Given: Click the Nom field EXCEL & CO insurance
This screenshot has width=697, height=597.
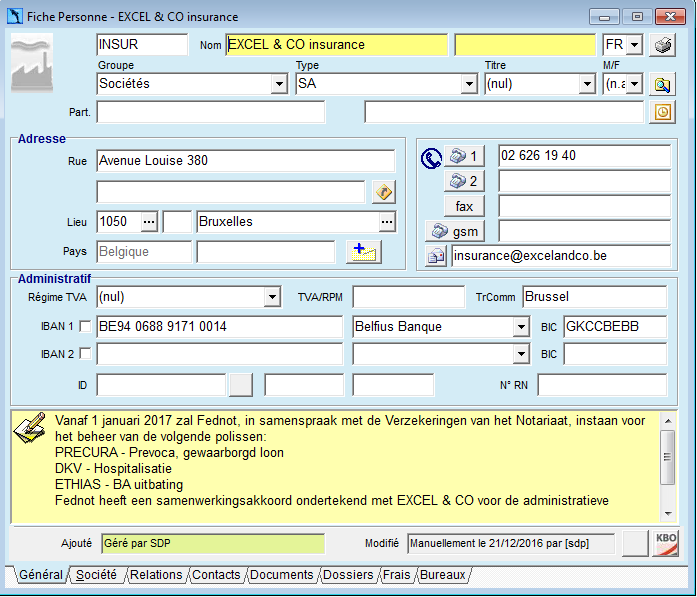Looking at the screenshot, I should pos(336,45).
